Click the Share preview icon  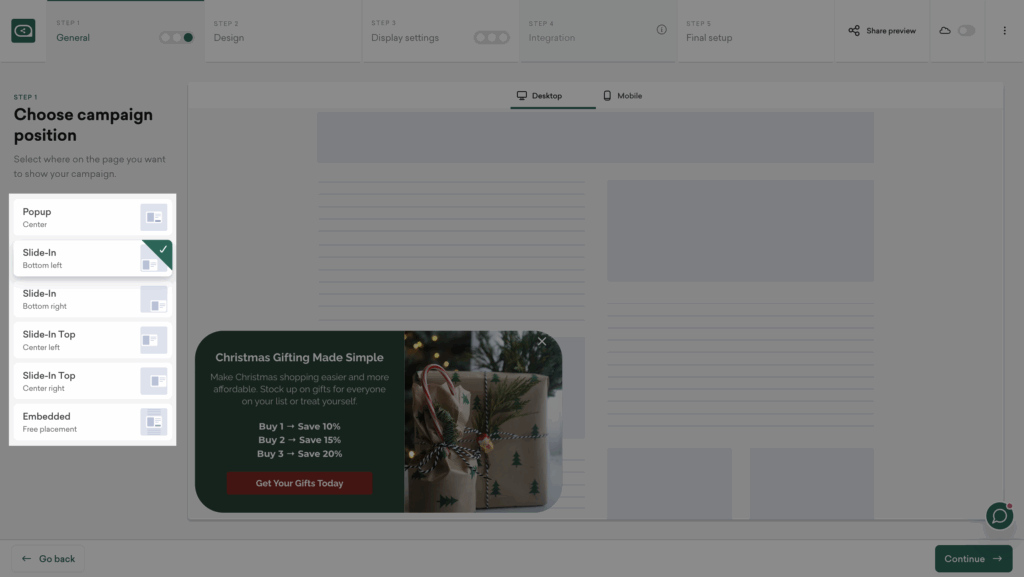[854, 31]
